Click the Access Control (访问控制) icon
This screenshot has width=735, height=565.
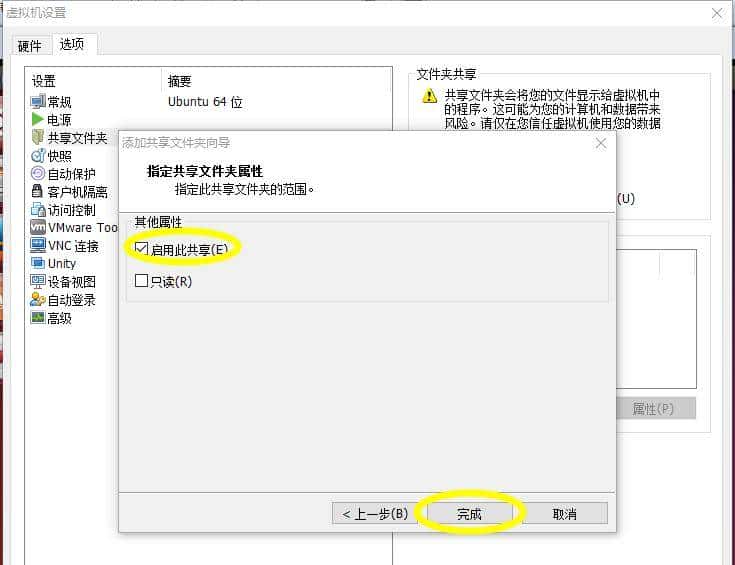pyautogui.click(x=38, y=210)
